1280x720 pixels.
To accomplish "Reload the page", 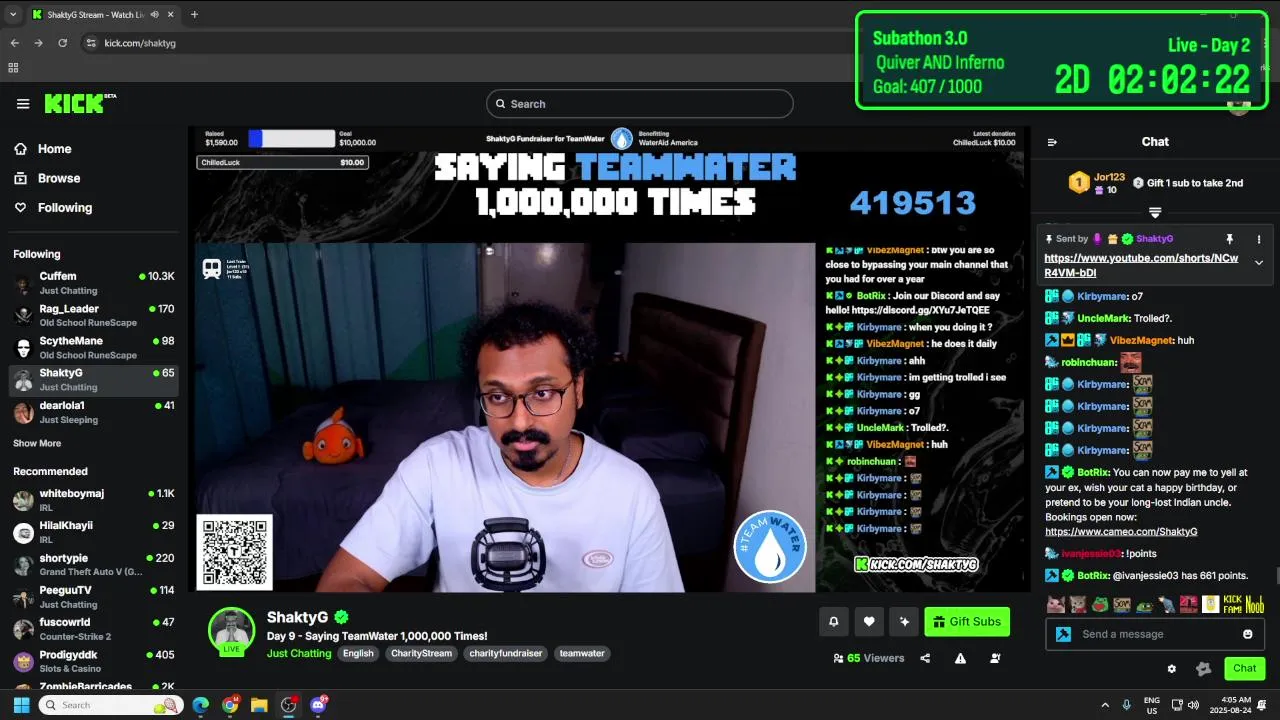I will (x=62, y=43).
